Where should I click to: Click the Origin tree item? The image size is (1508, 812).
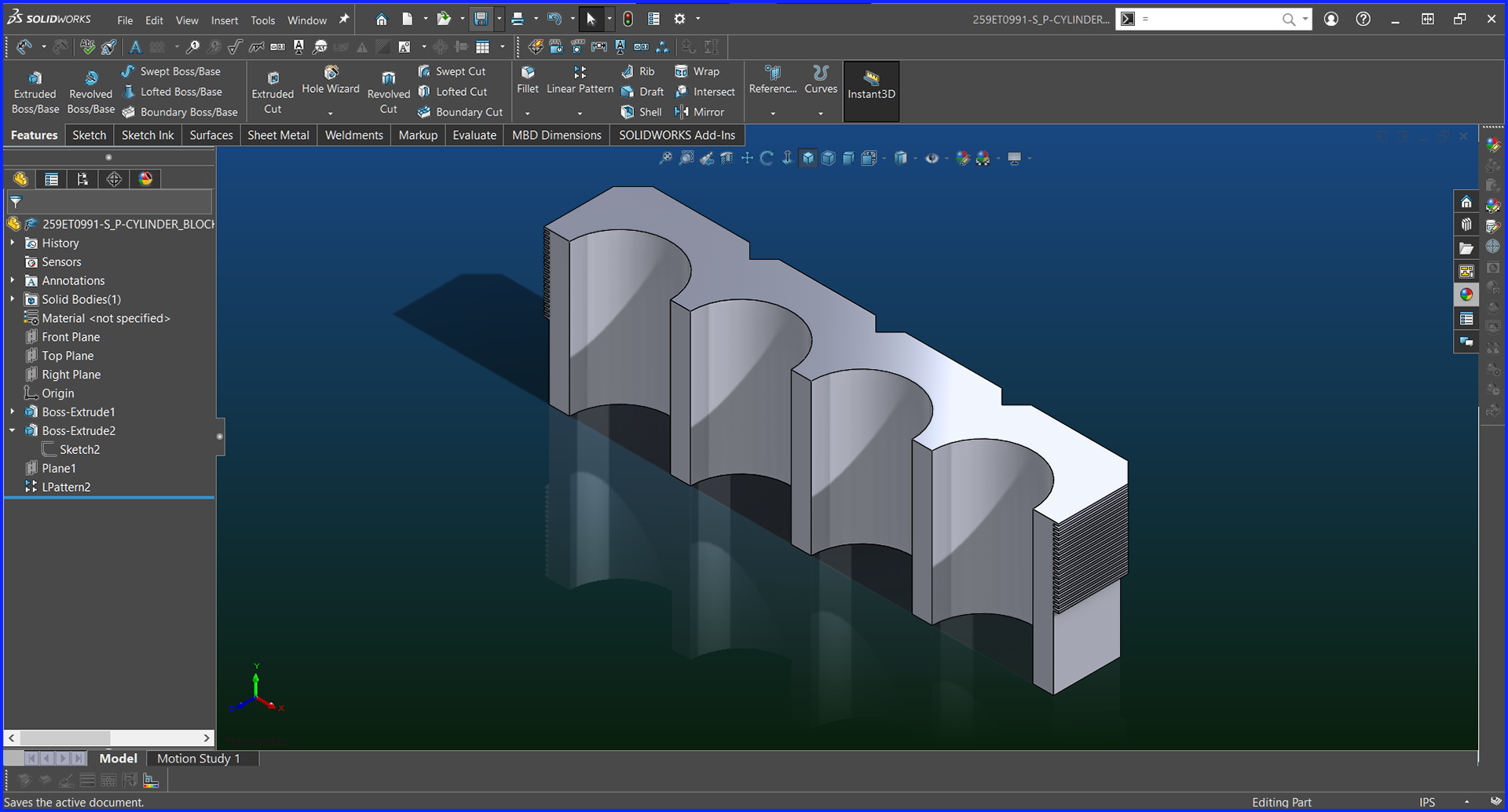click(x=58, y=393)
